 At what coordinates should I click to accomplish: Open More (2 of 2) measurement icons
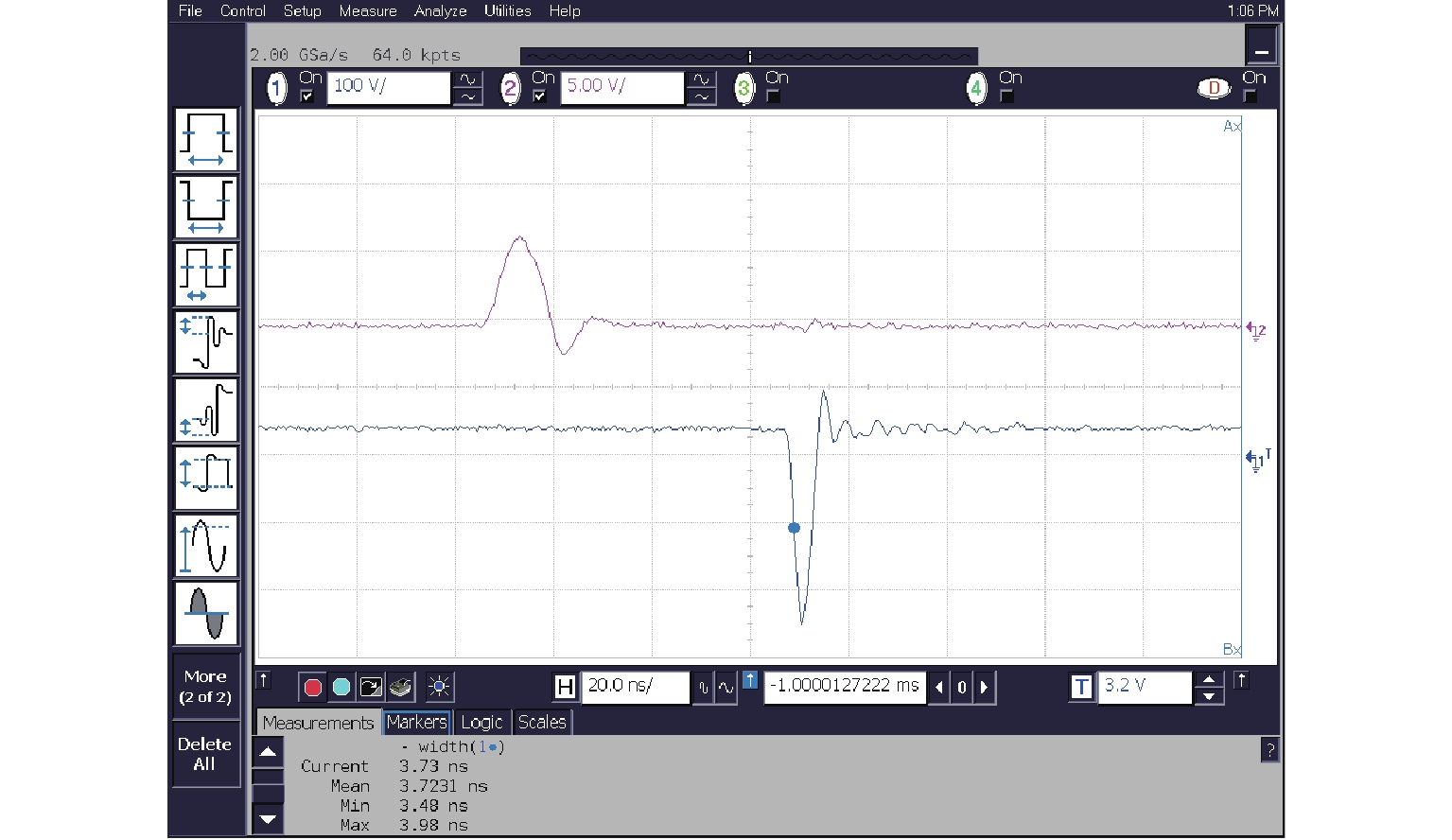click(x=205, y=687)
